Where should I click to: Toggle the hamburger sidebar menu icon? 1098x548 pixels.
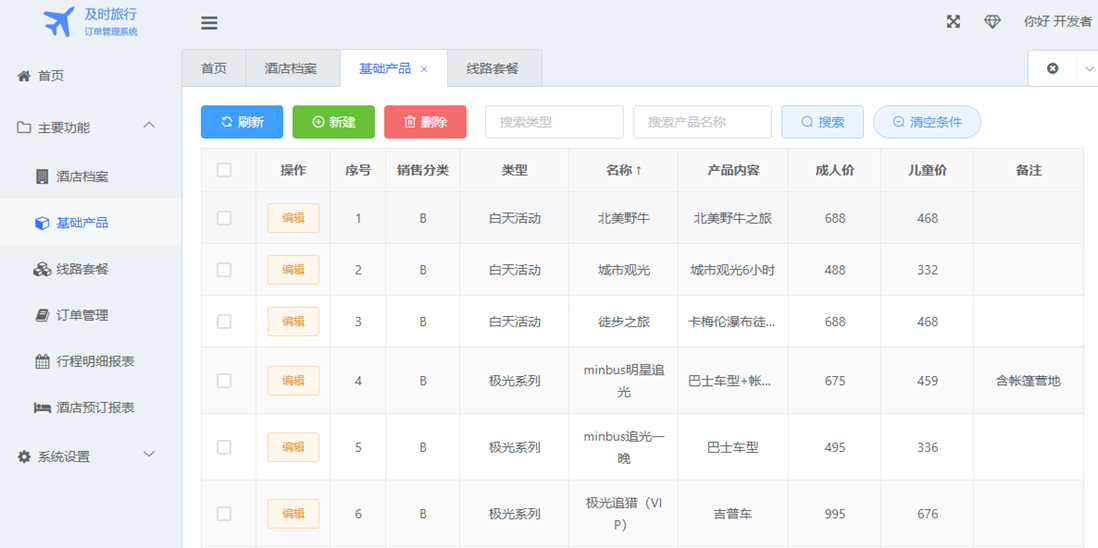pos(209,23)
